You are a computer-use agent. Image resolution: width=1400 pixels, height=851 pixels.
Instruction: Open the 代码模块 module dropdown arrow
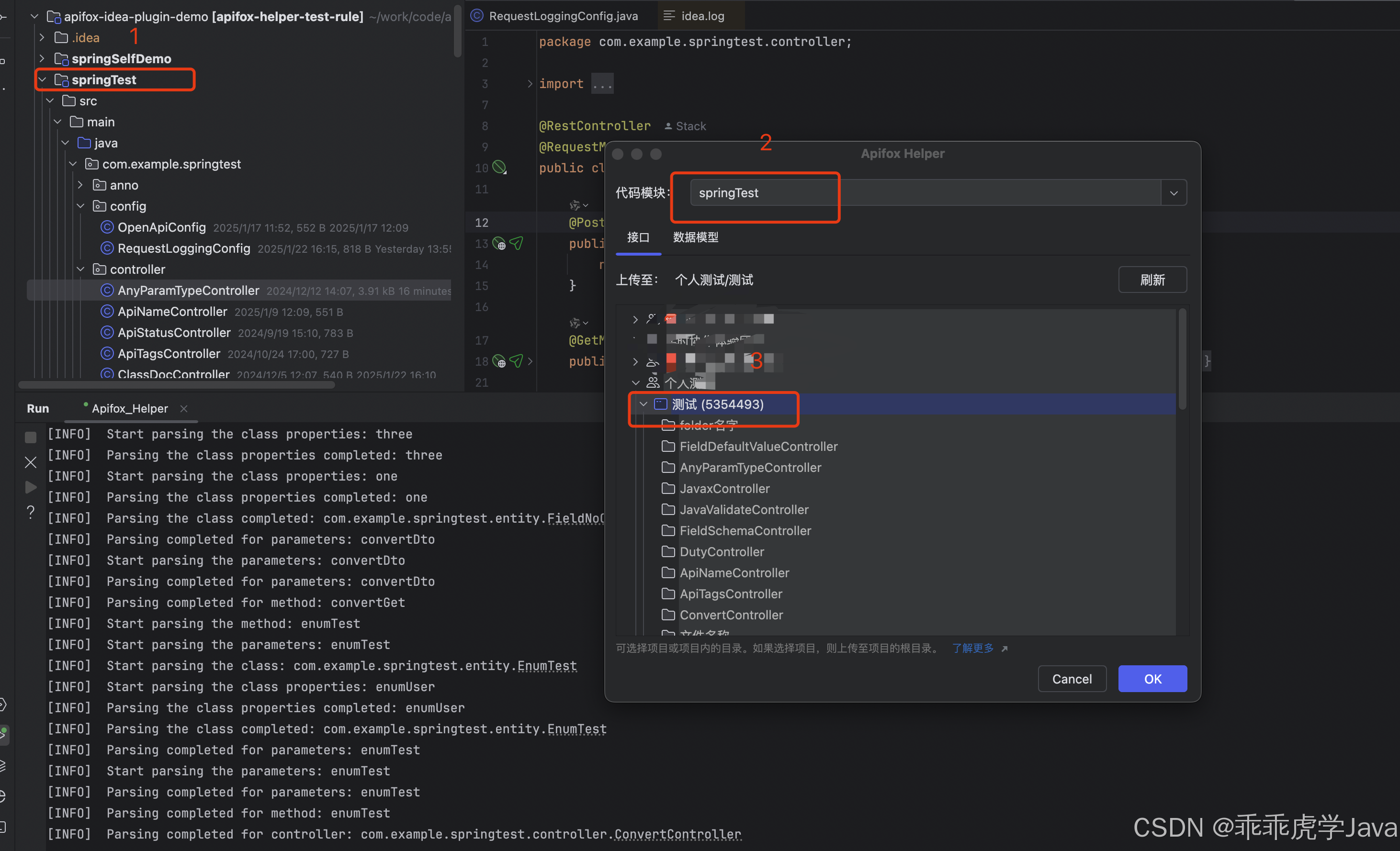point(1174,192)
